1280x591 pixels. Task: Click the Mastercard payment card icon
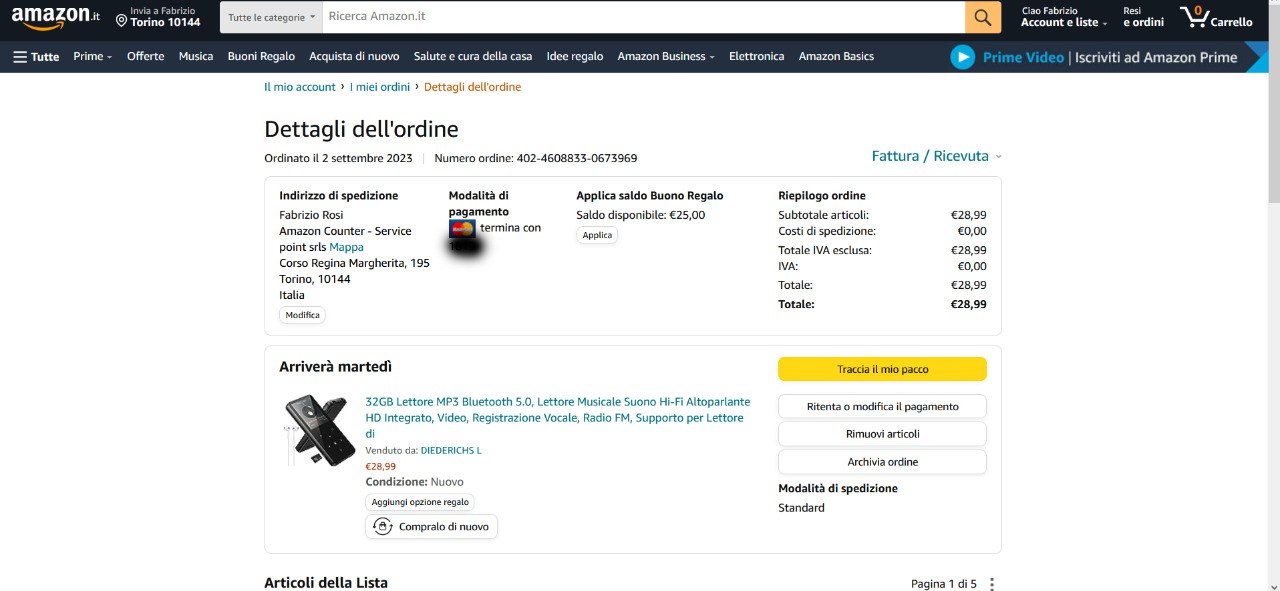click(x=462, y=228)
